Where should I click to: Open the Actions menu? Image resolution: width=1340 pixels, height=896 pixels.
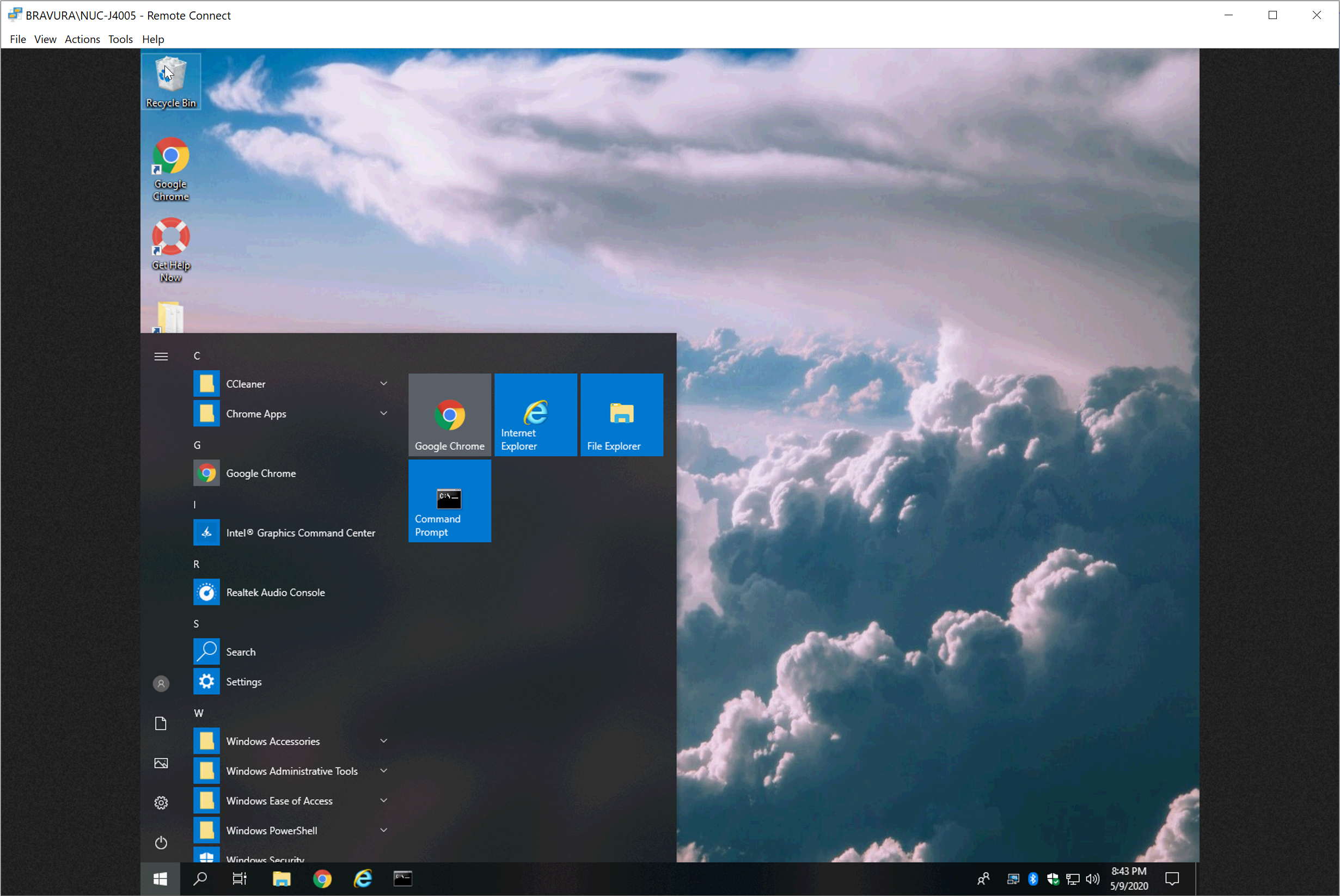pos(82,39)
